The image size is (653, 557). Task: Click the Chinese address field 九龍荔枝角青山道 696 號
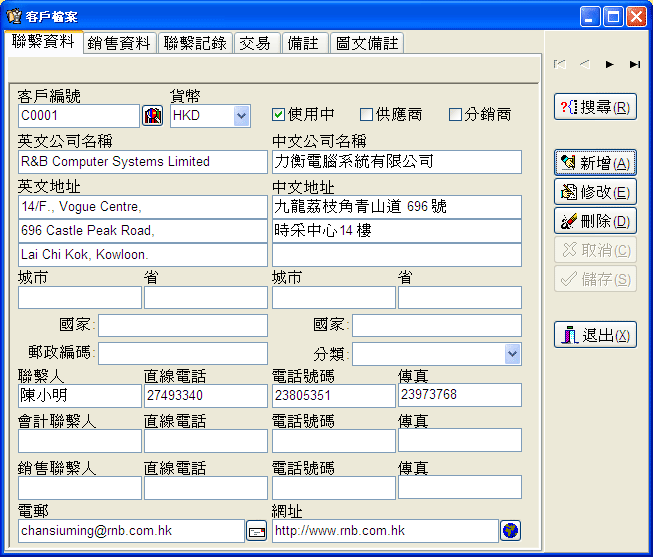(x=396, y=207)
